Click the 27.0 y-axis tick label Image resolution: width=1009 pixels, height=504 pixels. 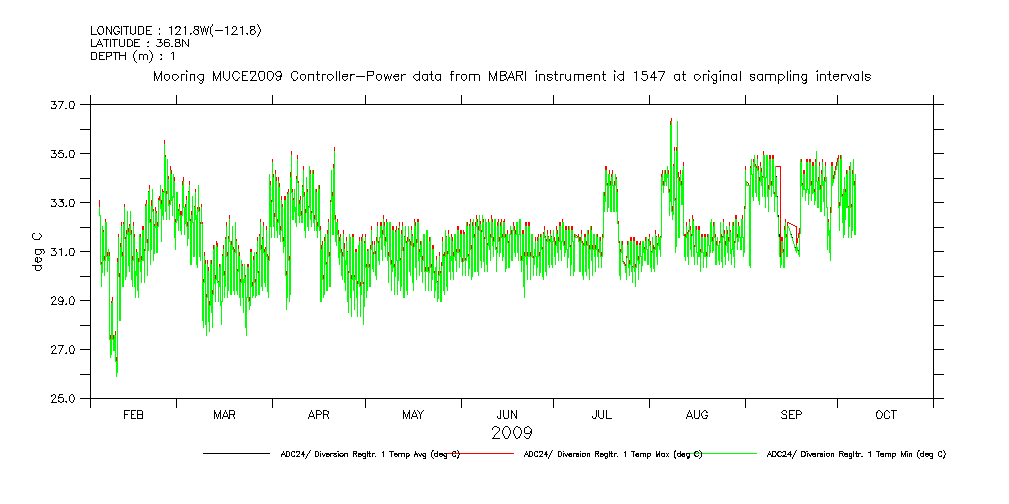tap(63, 350)
